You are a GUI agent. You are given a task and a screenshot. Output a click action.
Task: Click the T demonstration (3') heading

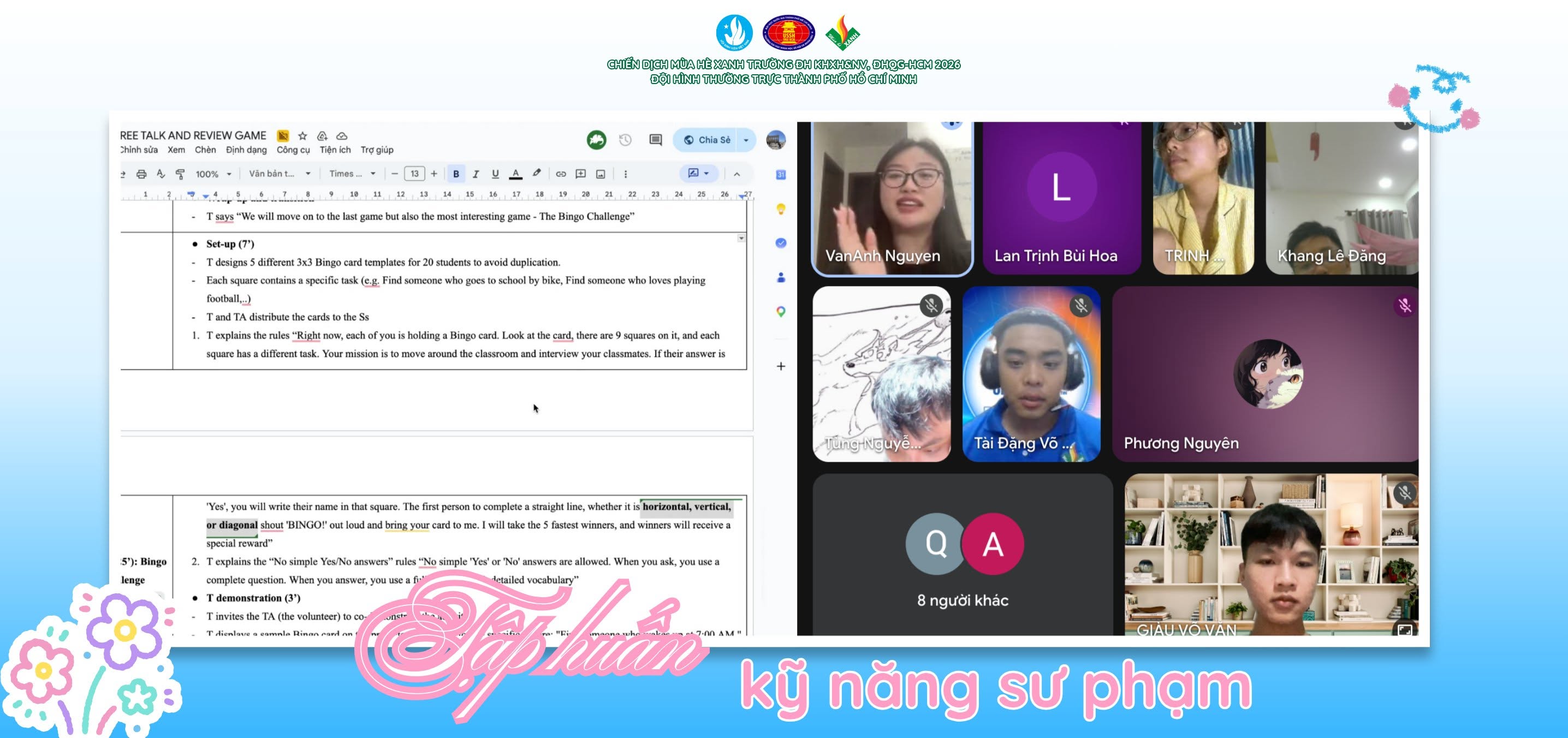pos(253,598)
